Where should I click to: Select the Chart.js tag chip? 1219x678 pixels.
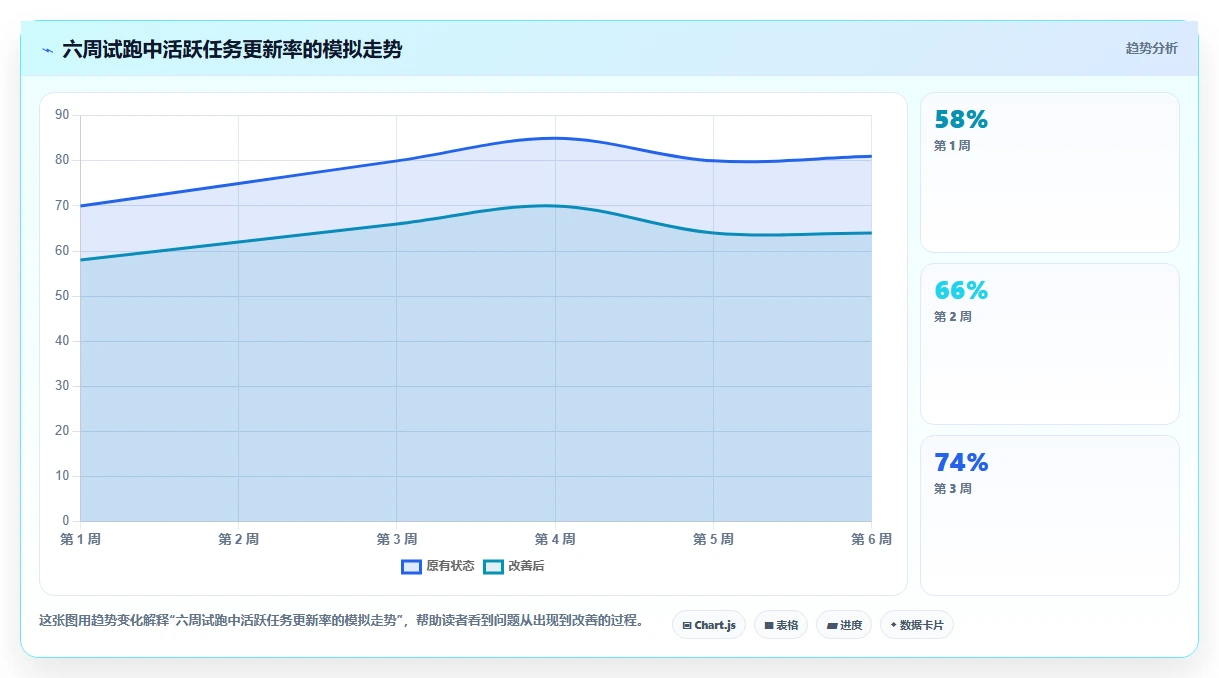(x=709, y=625)
